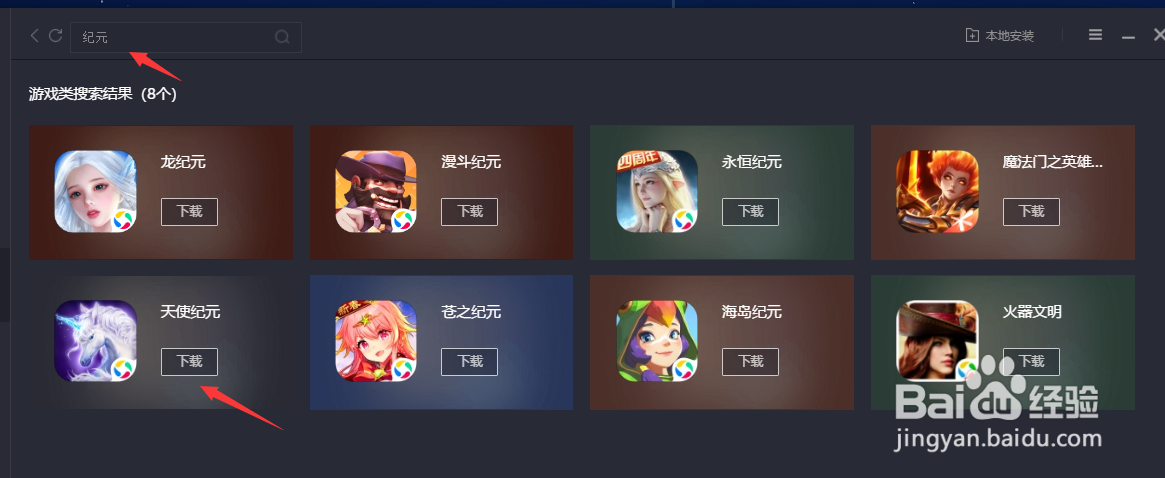Open the 苍之纪元 game icon

pyautogui.click(x=376, y=341)
